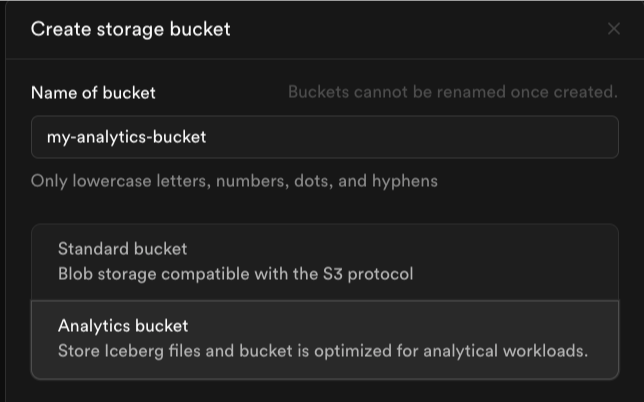Click empty space right of "my-analytics-bucket" in field

tap(420, 137)
